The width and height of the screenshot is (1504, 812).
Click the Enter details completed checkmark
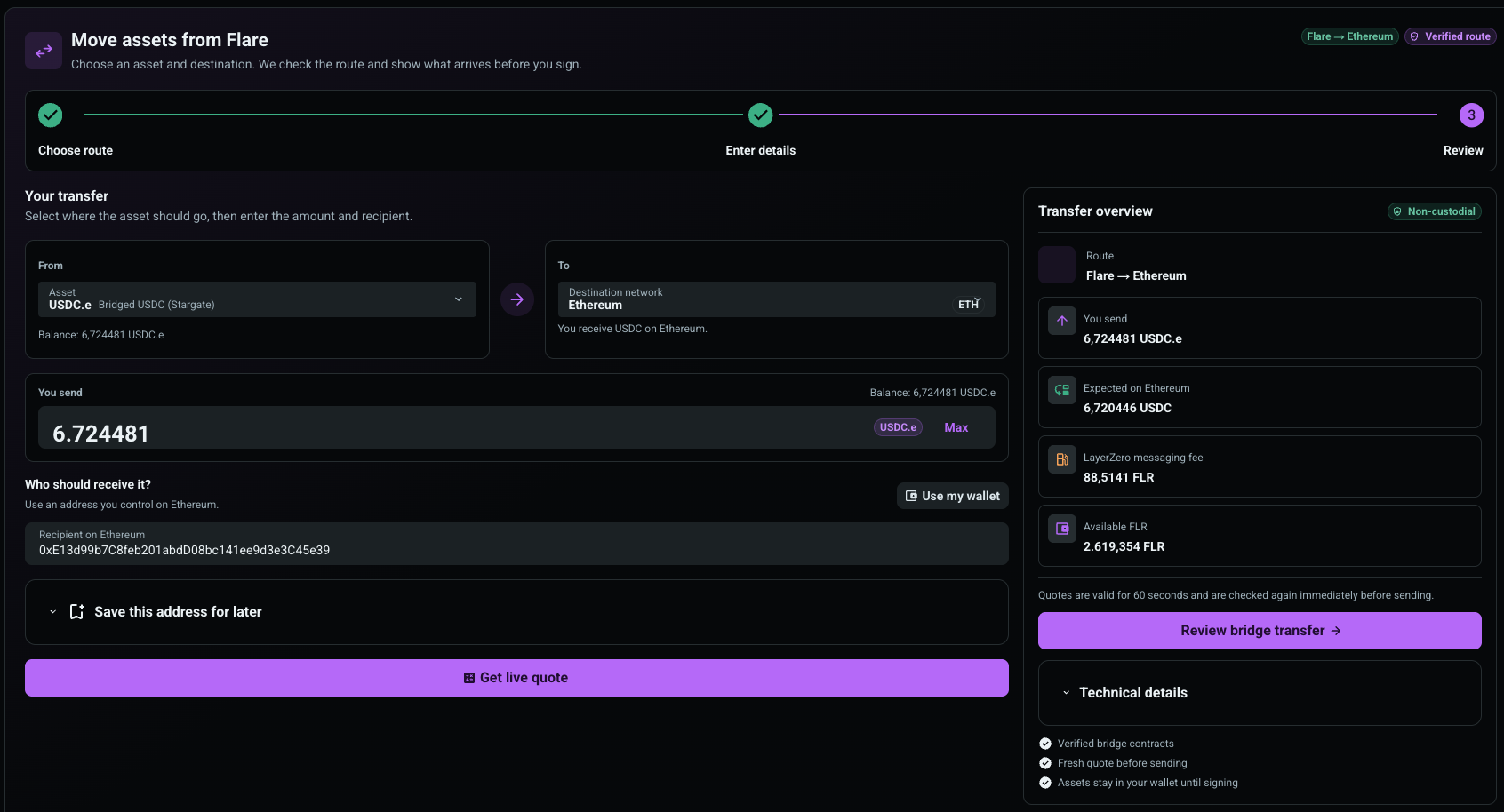(x=760, y=115)
